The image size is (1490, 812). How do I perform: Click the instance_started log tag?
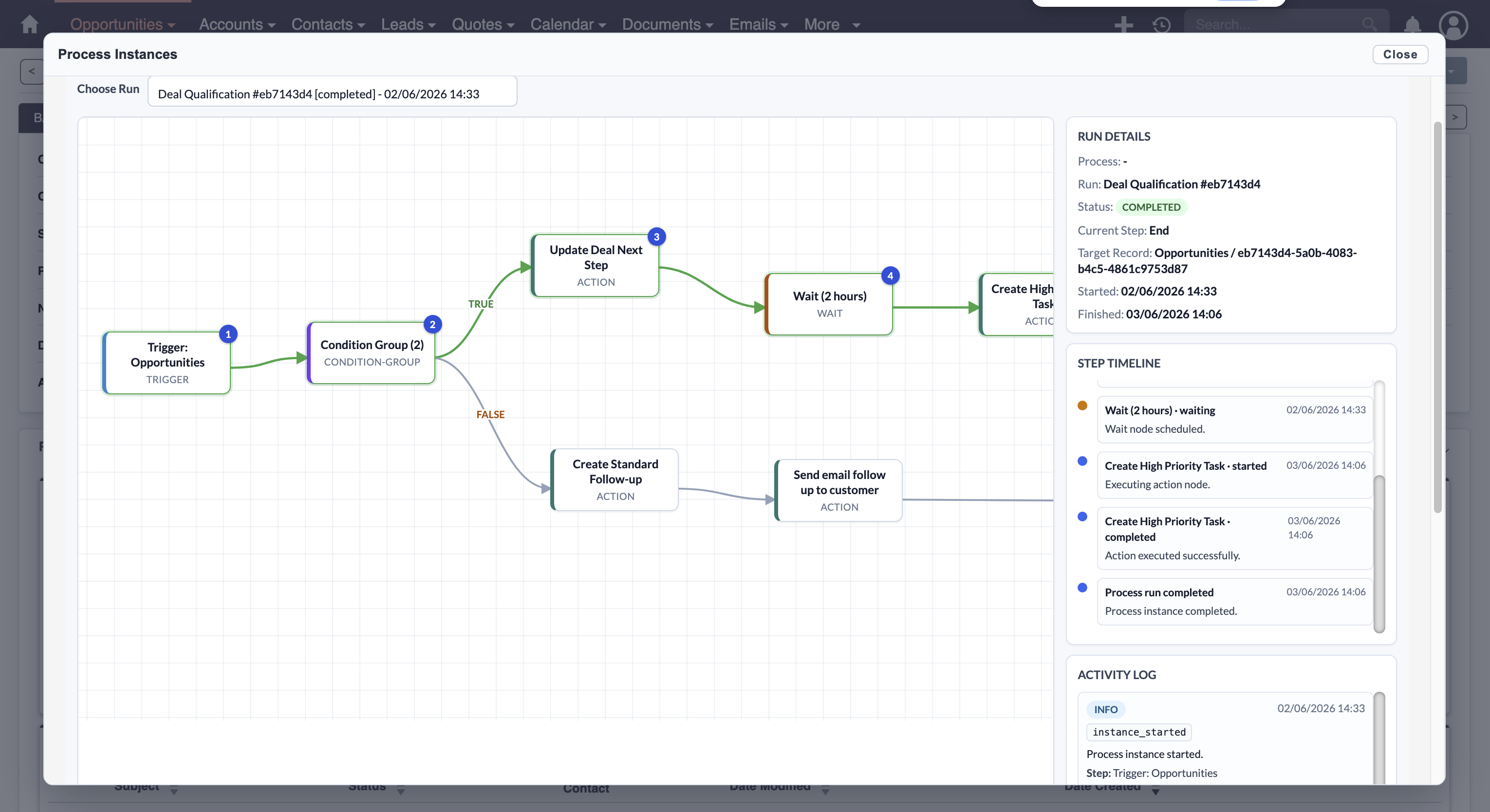coord(1138,732)
